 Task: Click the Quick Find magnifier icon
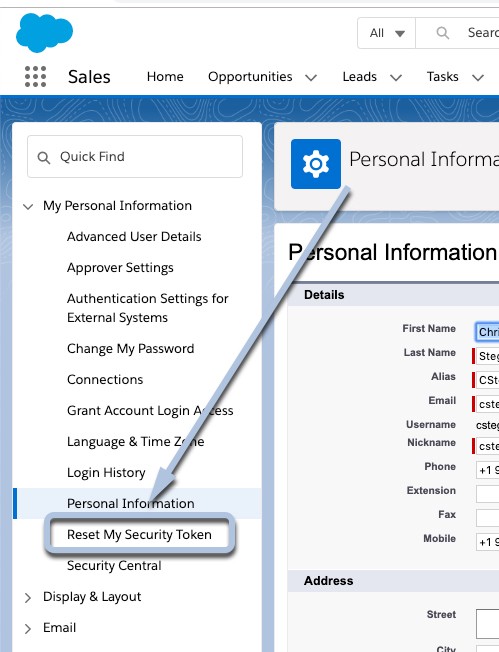44,158
